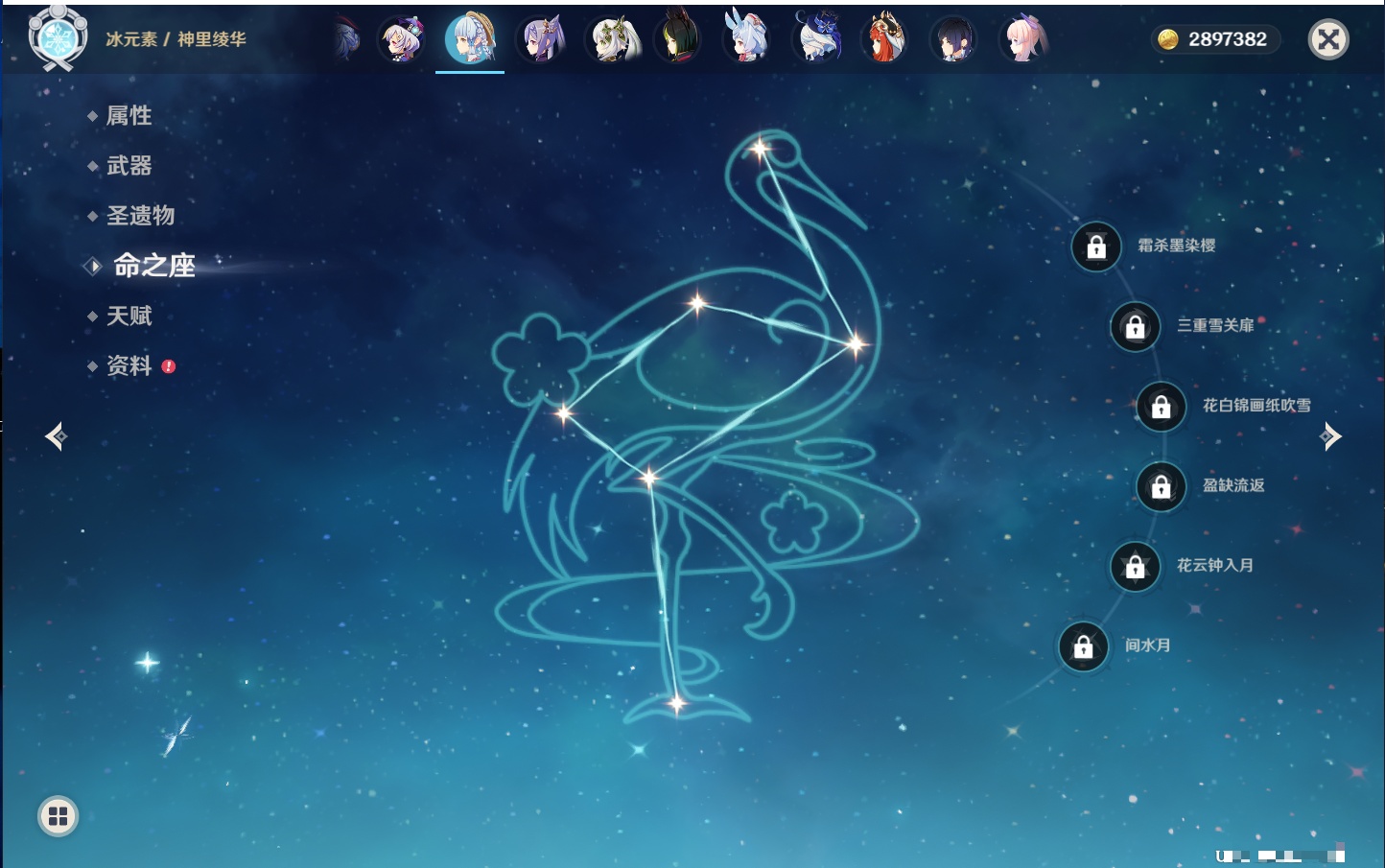Click the Cryo element snowflake emblem
The image size is (1385, 868).
(58, 38)
